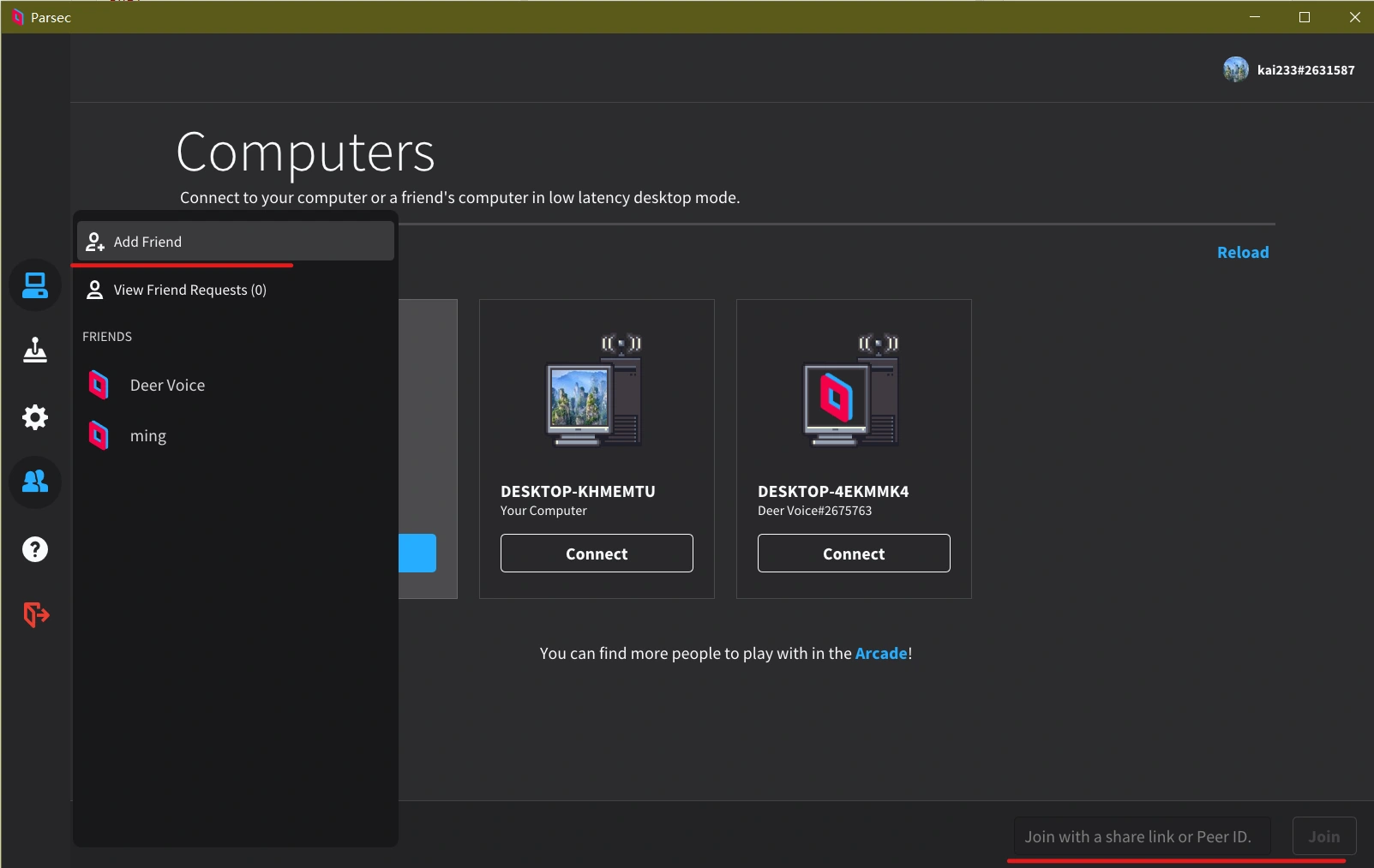The height and width of the screenshot is (868, 1374).
Task: Toggle the Friends panel sidebar icon
Action: [35, 482]
